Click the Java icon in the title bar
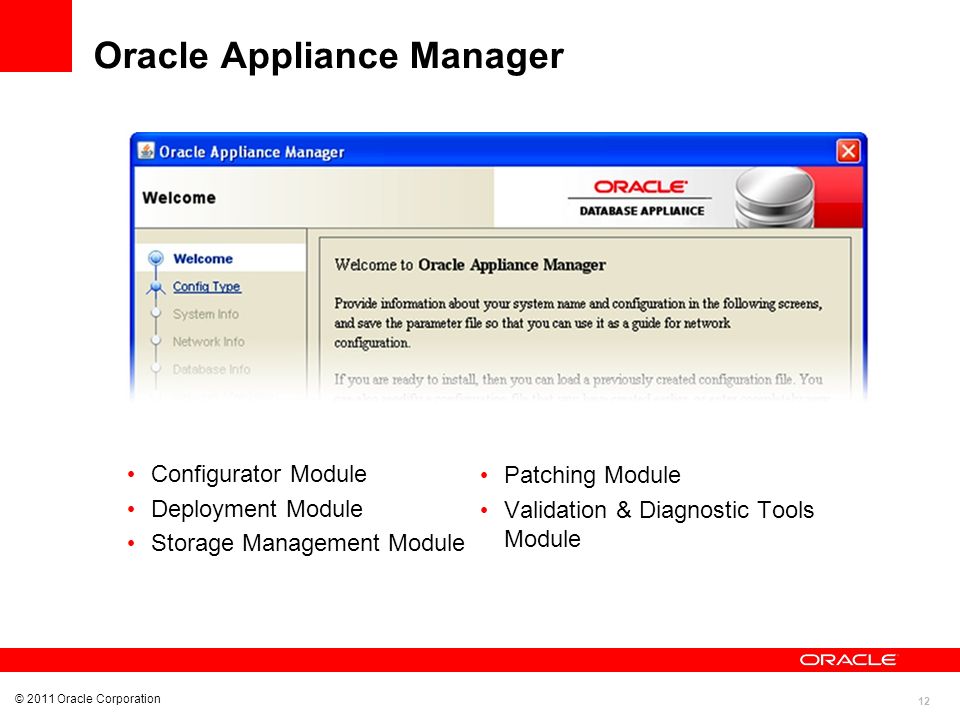The image size is (960, 720). 146,151
